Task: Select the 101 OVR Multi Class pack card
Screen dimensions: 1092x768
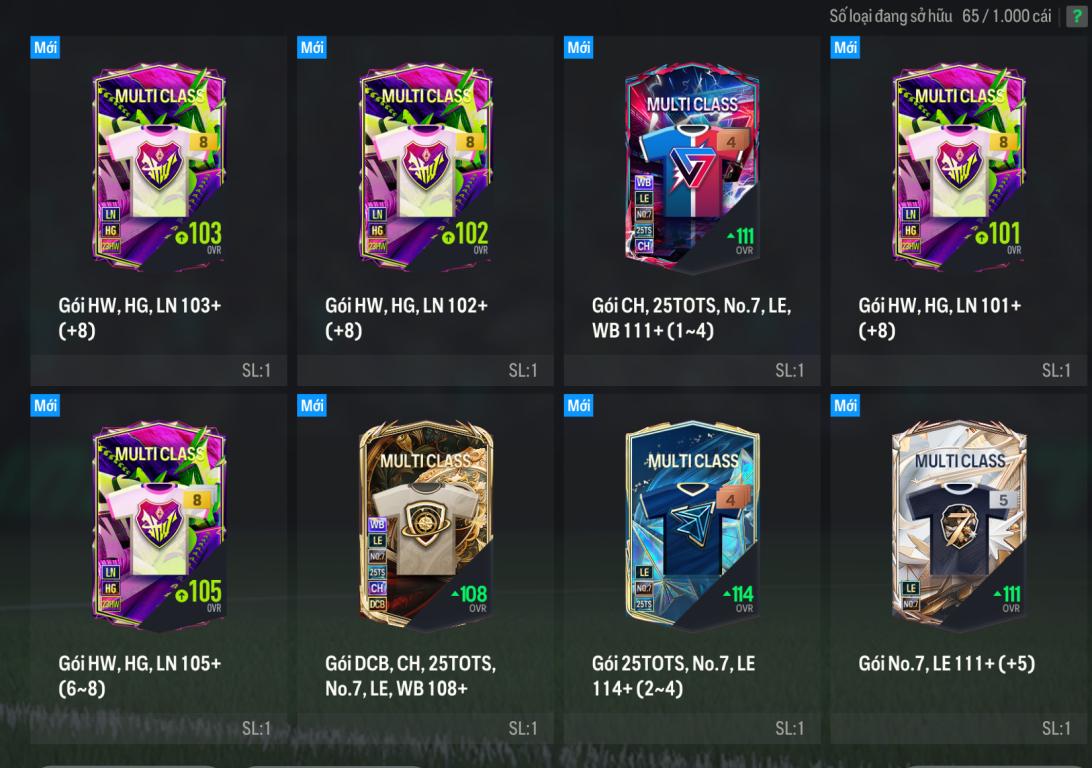Action: pyautogui.click(x=959, y=167)
